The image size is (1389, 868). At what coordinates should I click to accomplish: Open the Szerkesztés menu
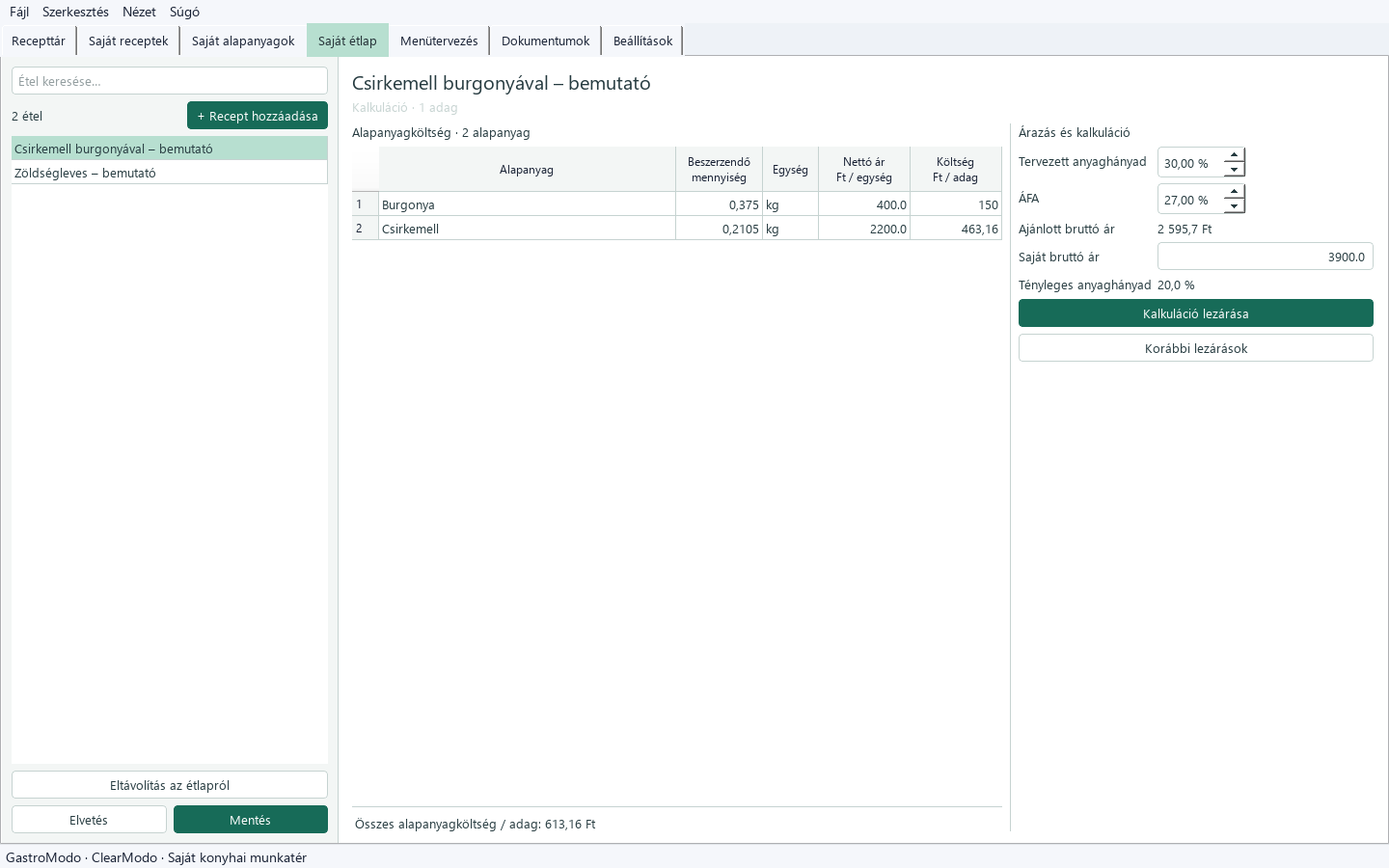[75, 12]
